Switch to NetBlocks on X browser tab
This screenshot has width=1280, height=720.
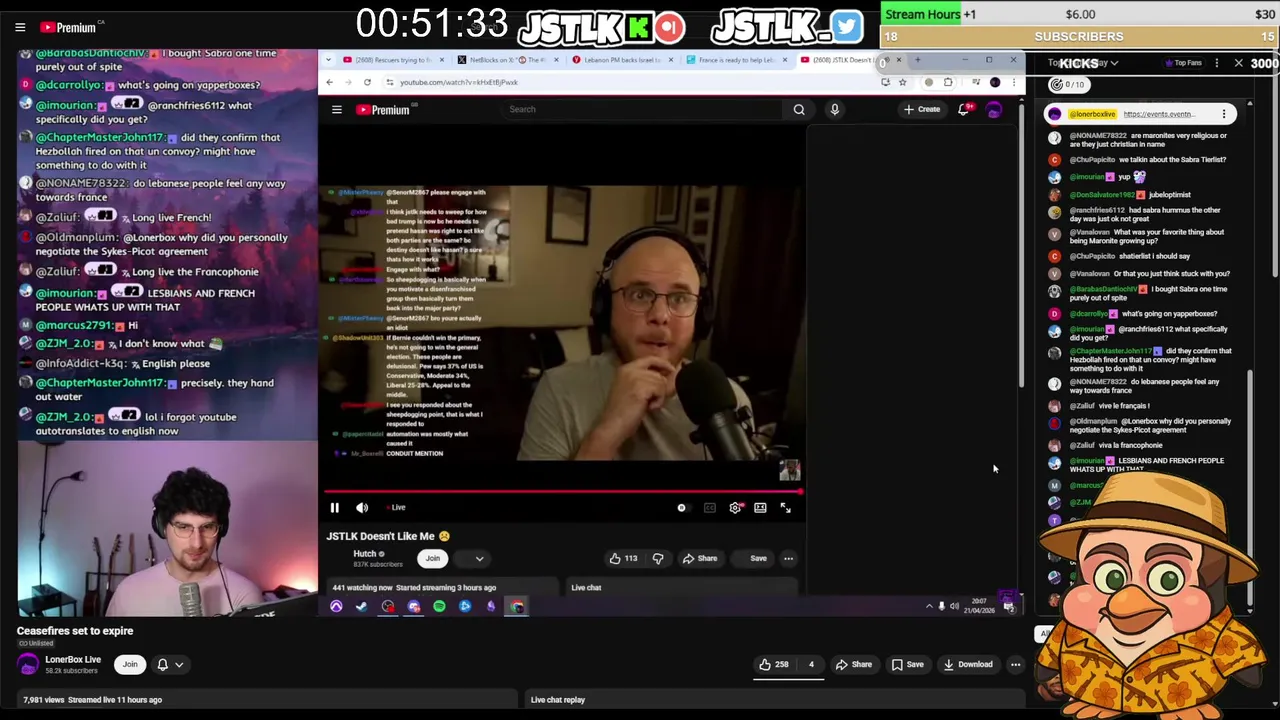click(x=503, y=60)
